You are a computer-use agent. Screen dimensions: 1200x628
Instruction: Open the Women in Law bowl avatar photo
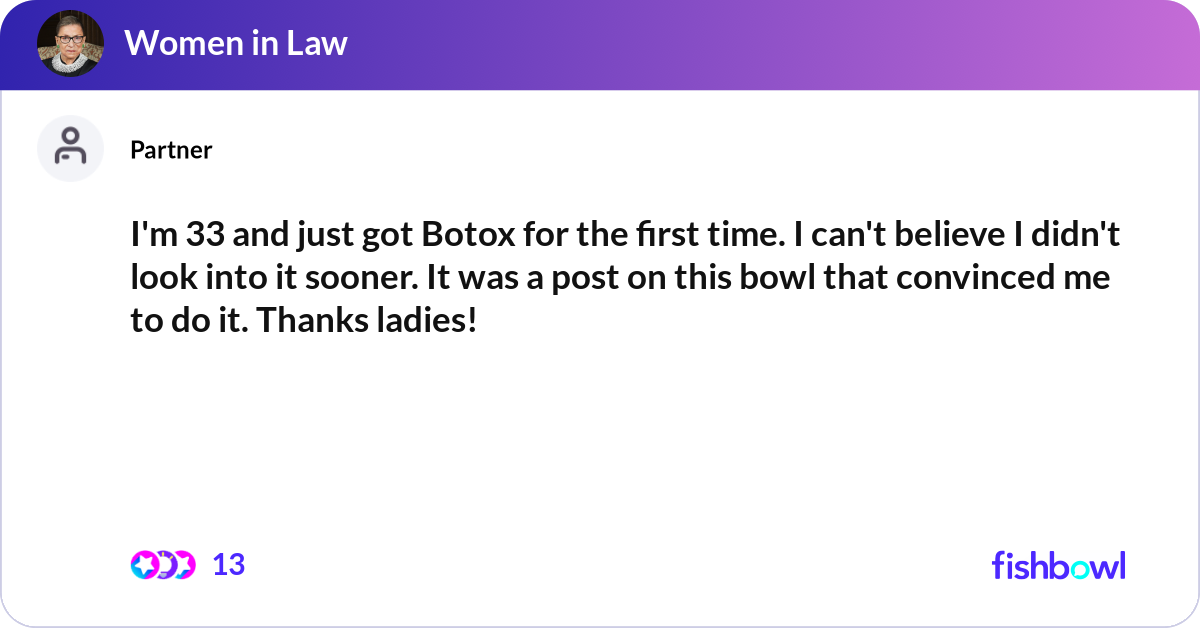(70, 43)
